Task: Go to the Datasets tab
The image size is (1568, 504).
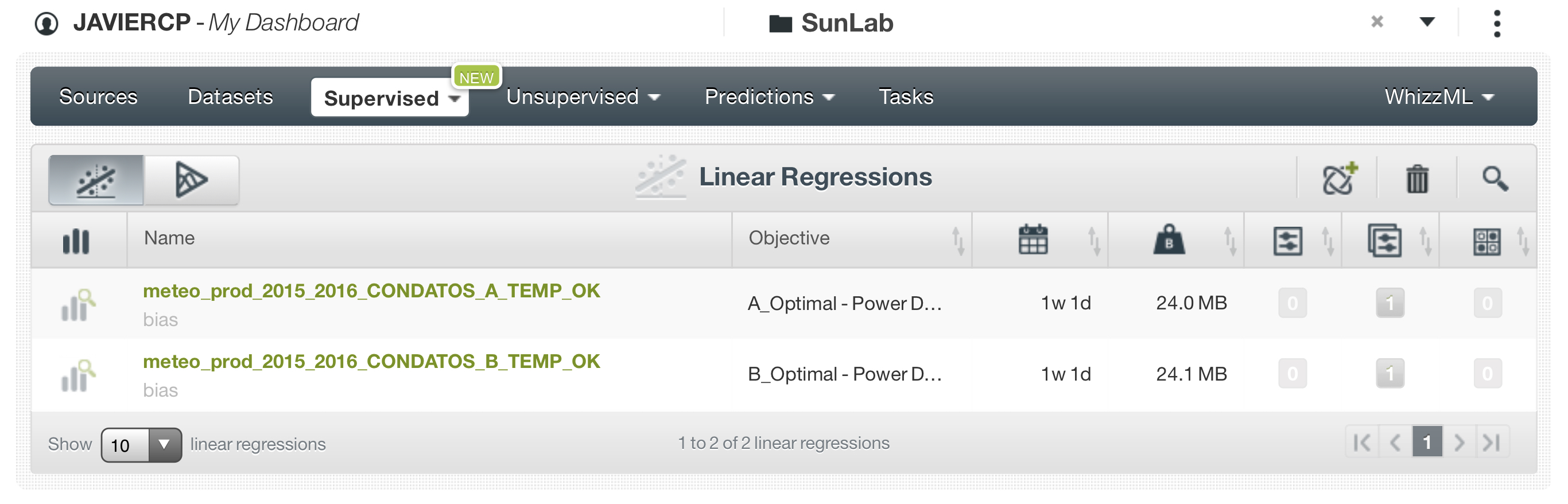Action: pyautogui.click(x=230, y=97)
